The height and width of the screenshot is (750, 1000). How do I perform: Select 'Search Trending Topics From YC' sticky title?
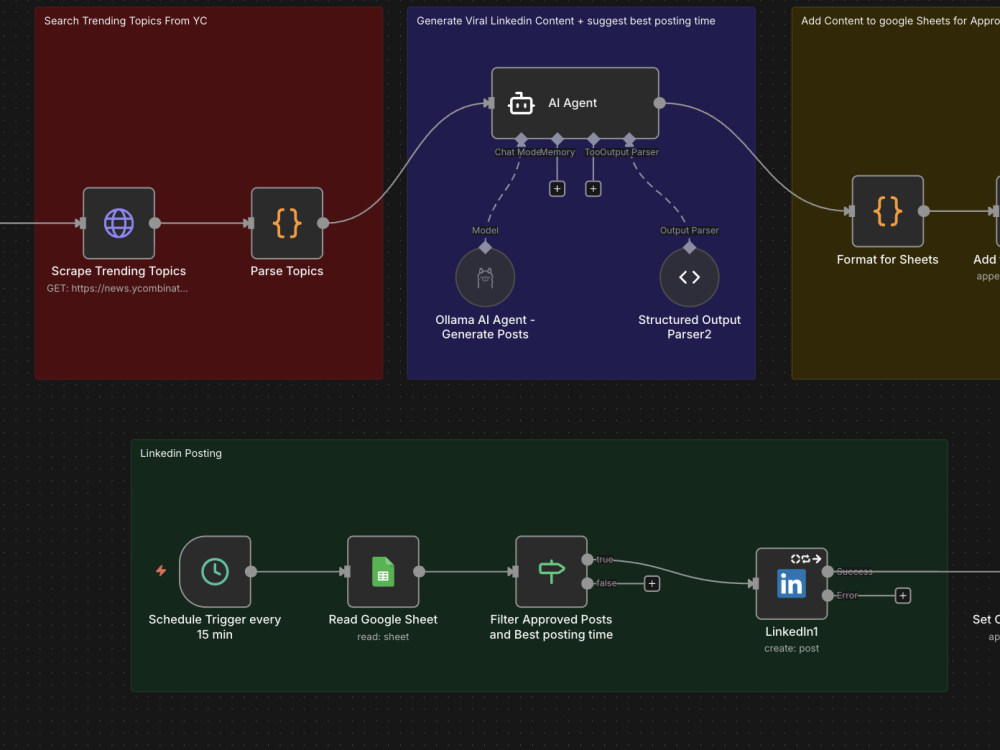[126, 20]
